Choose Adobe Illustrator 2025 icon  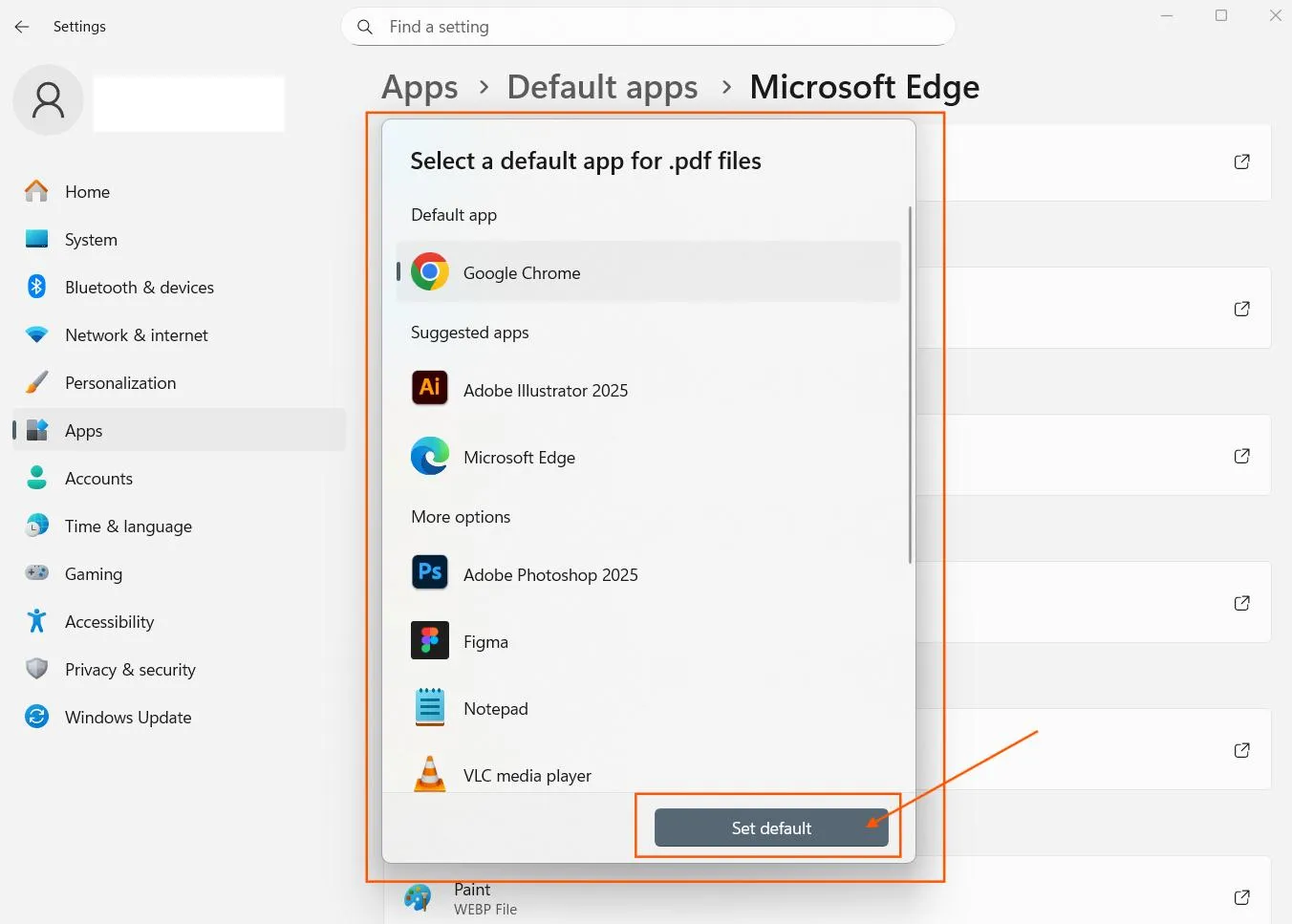(430, 388)
